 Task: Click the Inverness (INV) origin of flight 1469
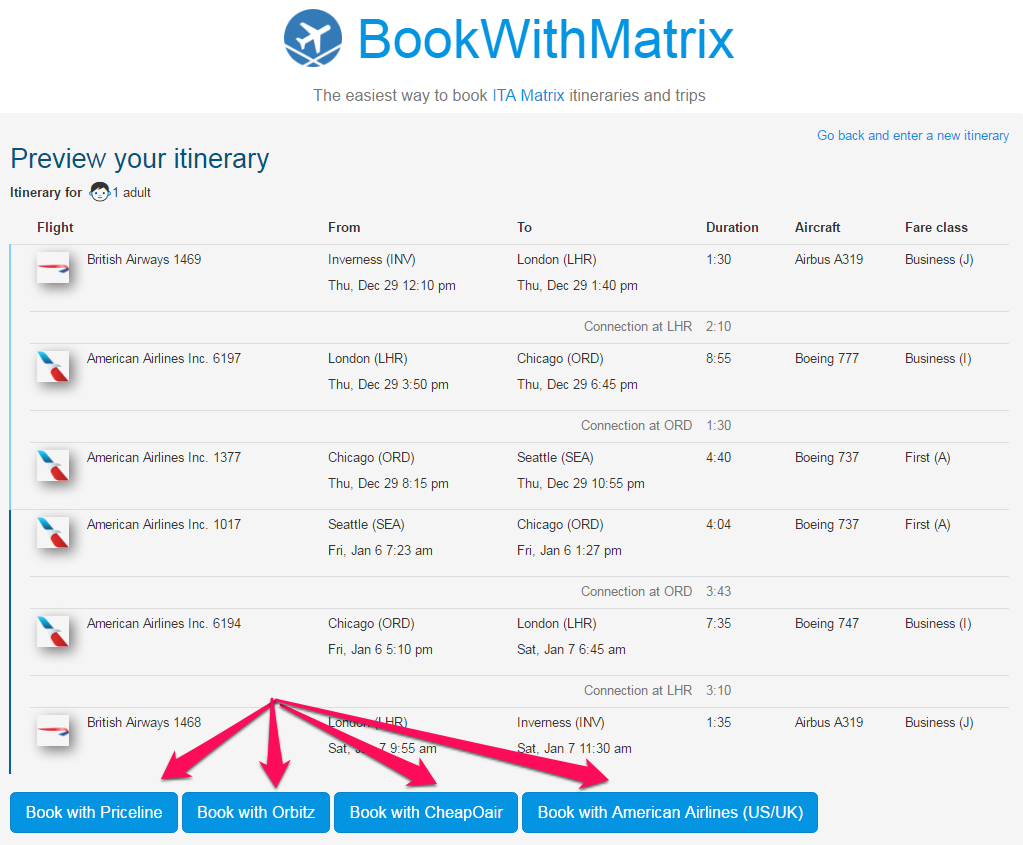point(372,259)
